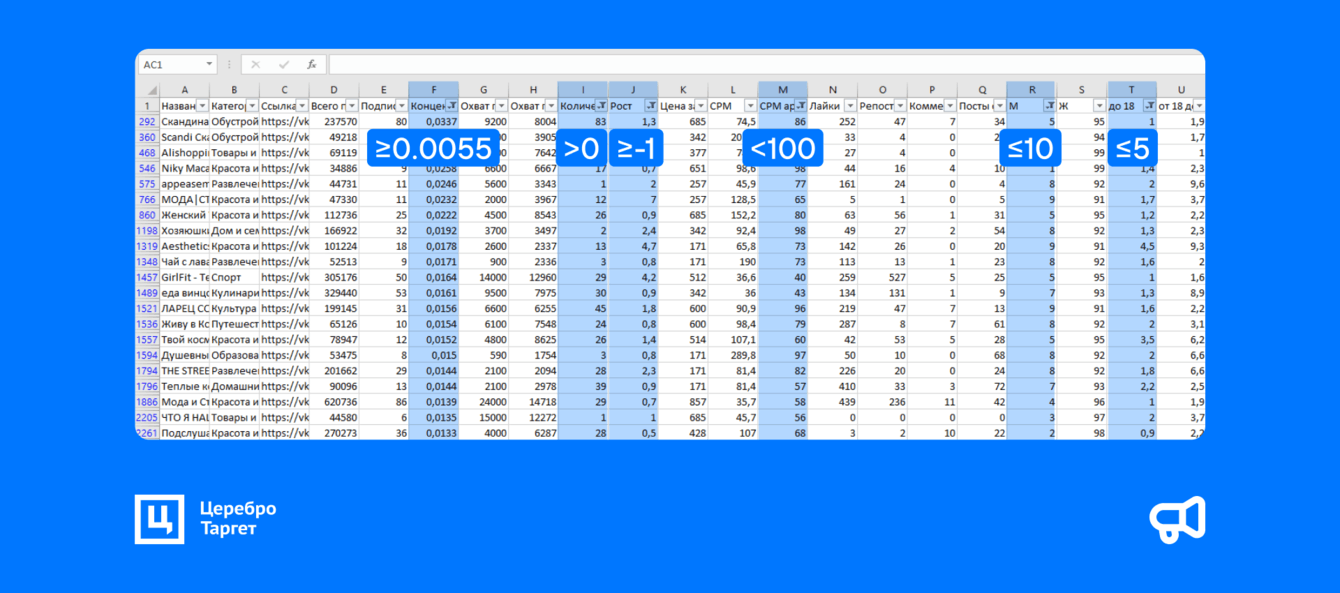Open filter dropdown in column G header cell
This screenshot has width=1340, height=593.
(501, 105)
